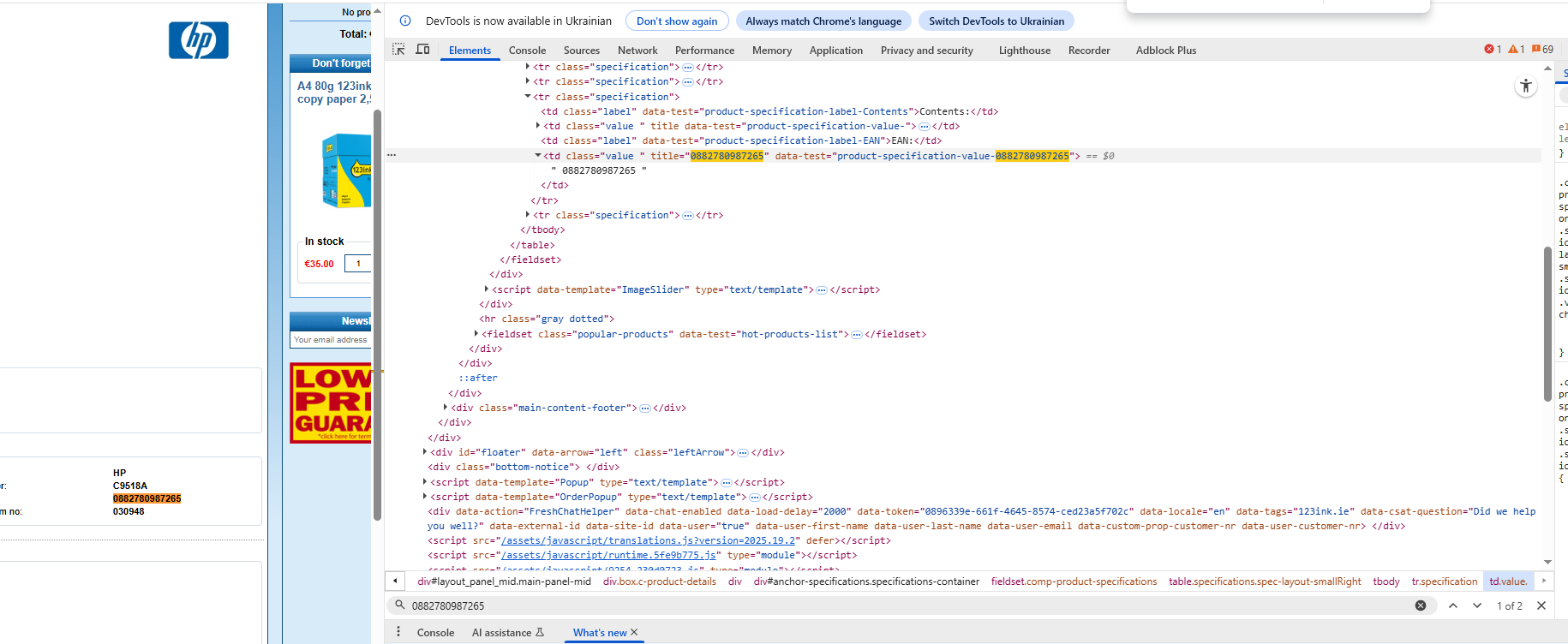Select the tbody breadcrumb
1568x644 pixels.
[1386, 581]
